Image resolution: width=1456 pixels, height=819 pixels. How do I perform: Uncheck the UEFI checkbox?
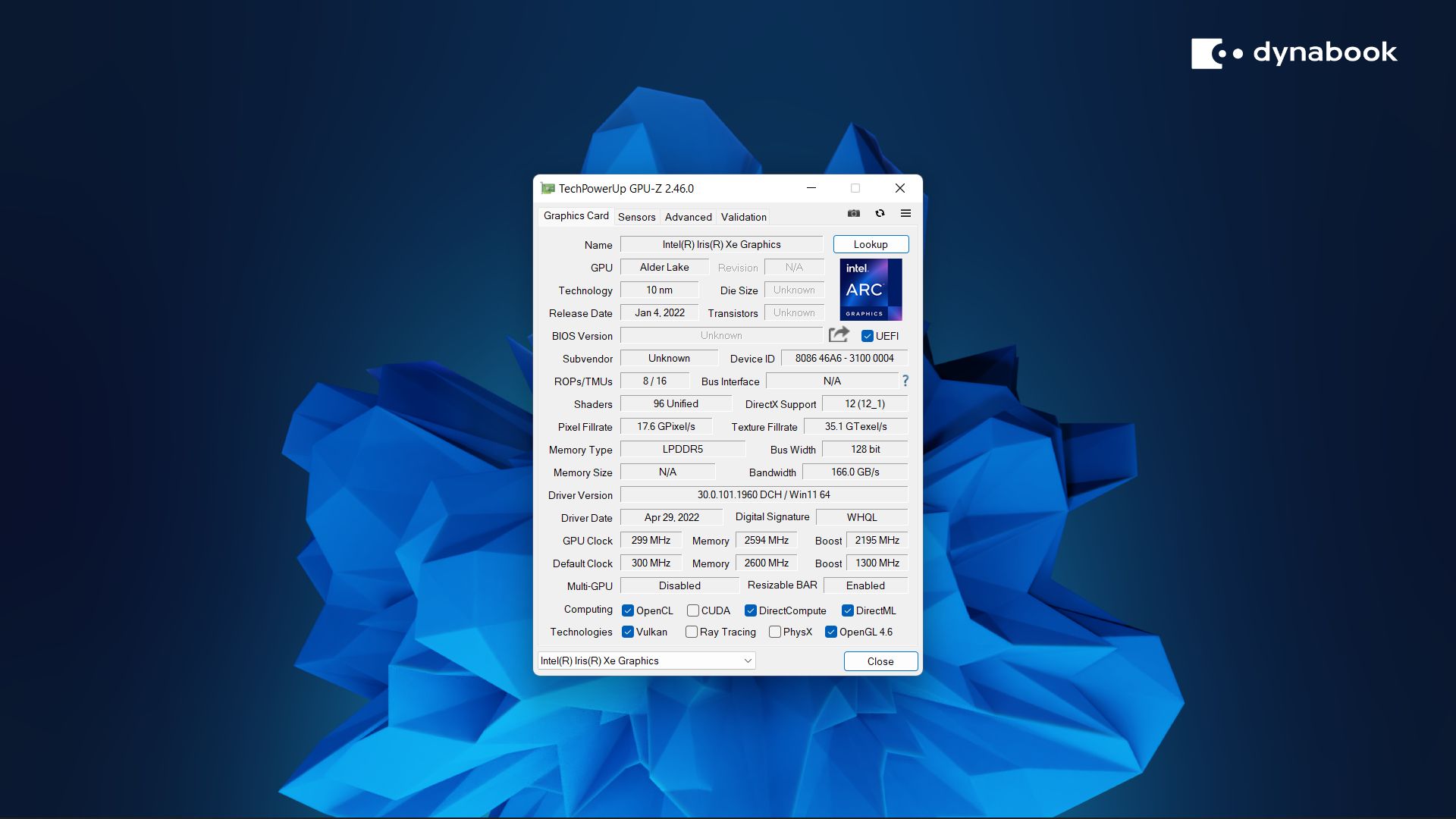coord(867,335)
